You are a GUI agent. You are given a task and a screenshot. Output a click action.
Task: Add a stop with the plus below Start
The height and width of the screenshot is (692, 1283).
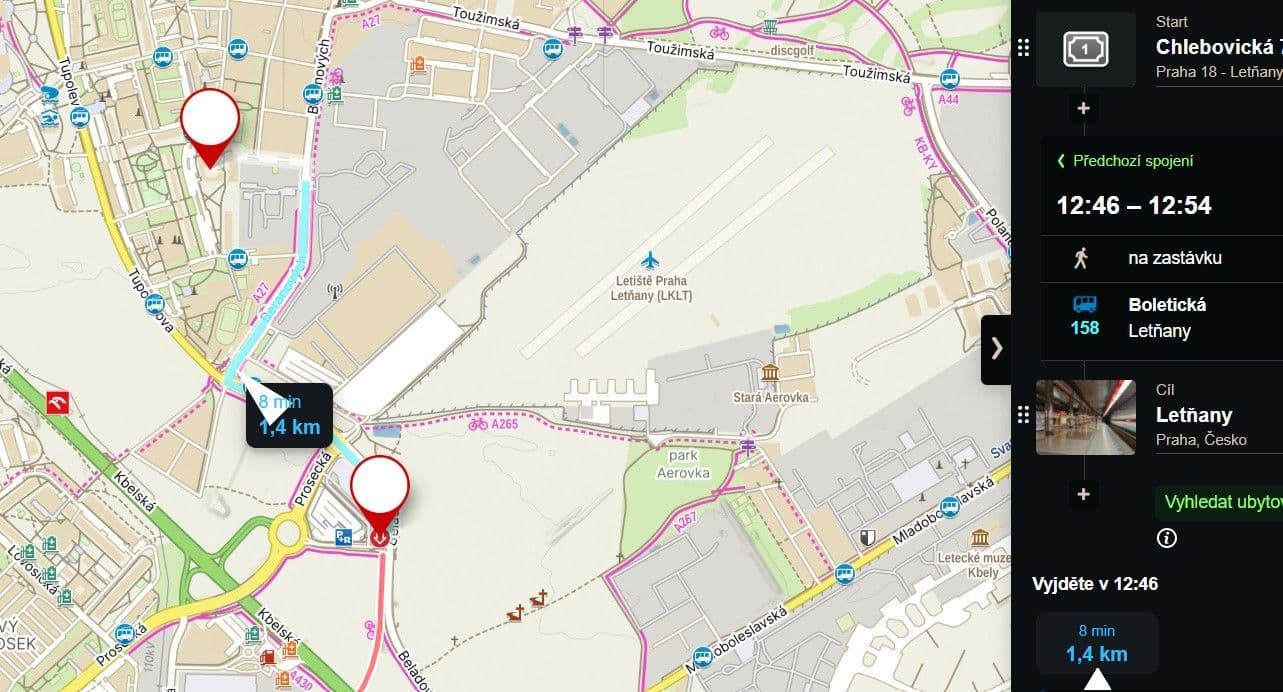coord(1083,108)
